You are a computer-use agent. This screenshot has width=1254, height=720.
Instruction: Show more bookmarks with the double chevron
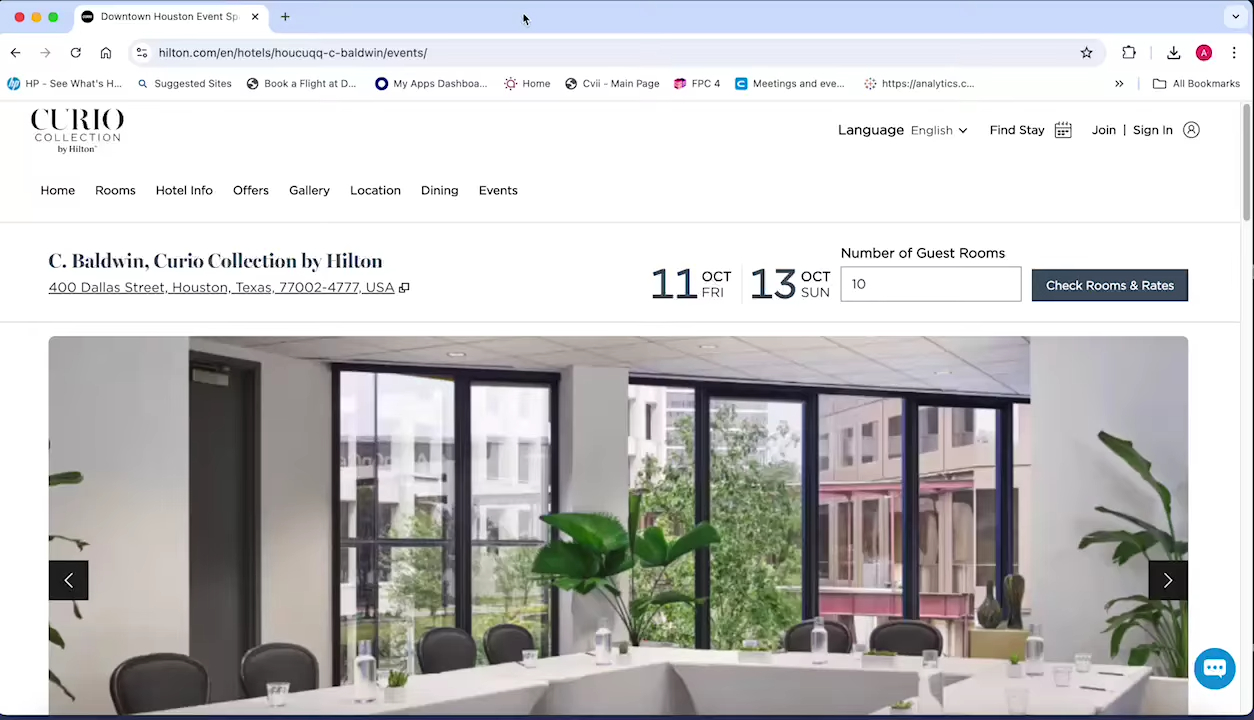[x=1119, y=84]
